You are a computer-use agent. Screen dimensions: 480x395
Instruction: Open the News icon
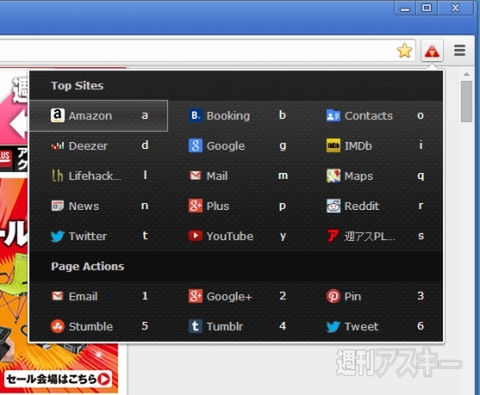(x=57, y=206)
